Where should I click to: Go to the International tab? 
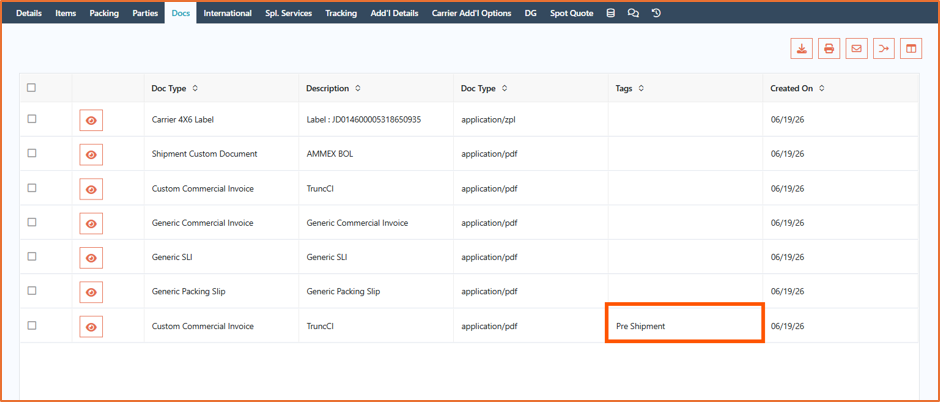point(227,13)
